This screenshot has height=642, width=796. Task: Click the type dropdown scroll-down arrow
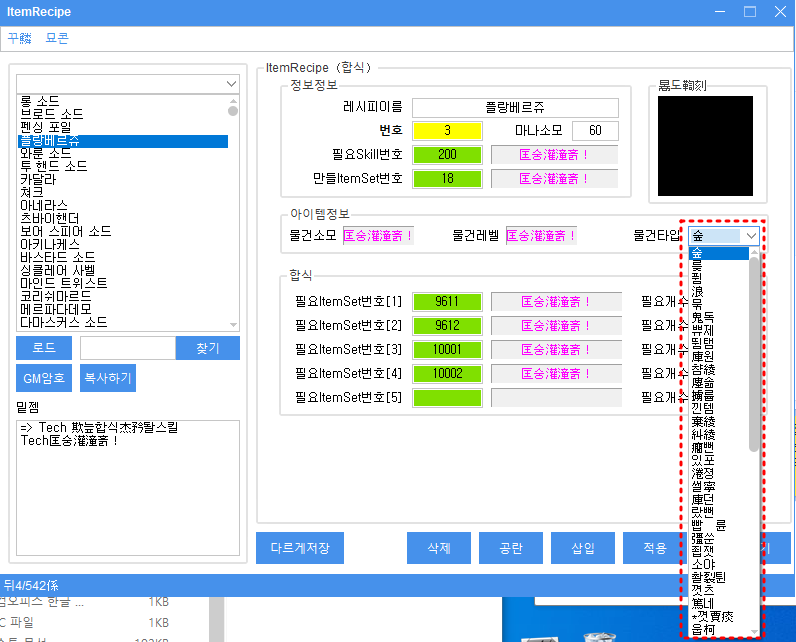(x=754, y=631)
